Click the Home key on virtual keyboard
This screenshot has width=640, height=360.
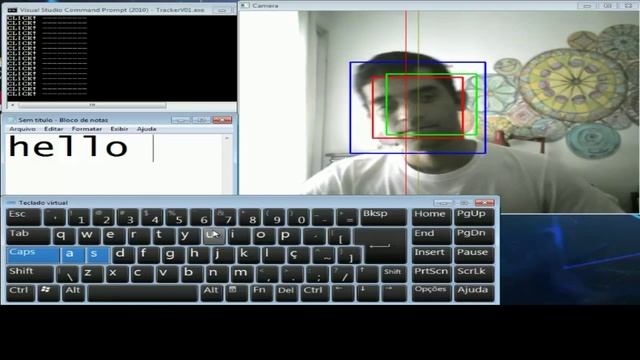click(x=431, y=217)
